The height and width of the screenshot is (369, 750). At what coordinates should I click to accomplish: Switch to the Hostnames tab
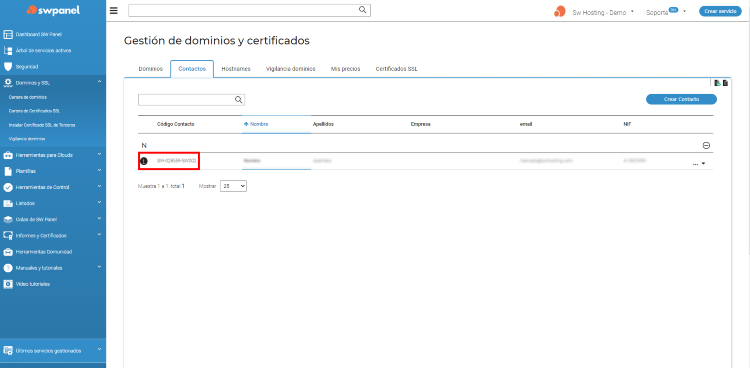click(x=236, y=69)
